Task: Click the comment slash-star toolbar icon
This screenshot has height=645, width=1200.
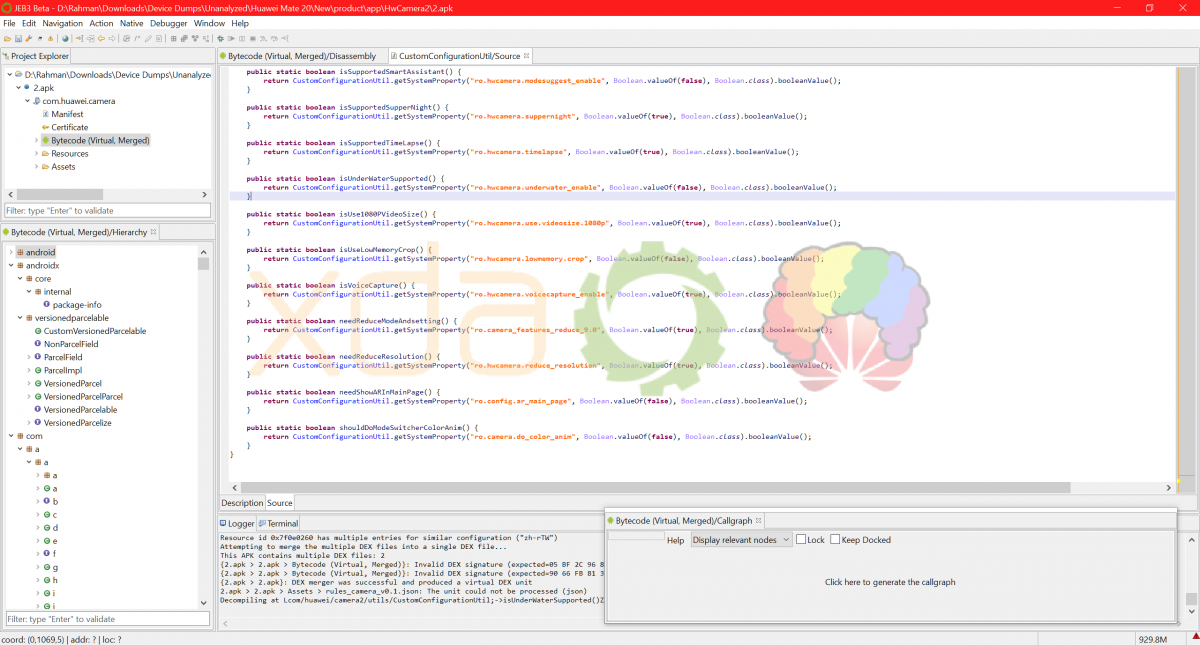Action: pyautogui.click(x=137, y=38)
